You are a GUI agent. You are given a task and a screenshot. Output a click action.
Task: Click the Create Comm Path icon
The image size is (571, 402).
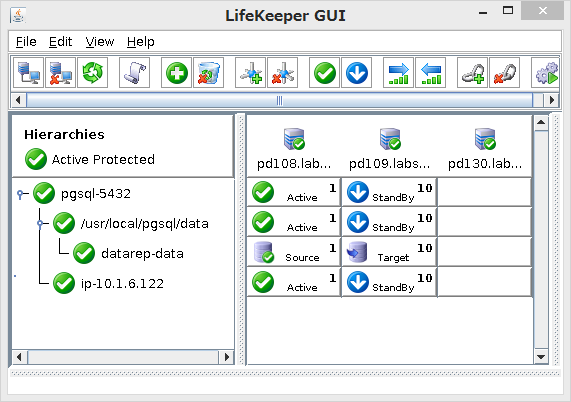251,73
